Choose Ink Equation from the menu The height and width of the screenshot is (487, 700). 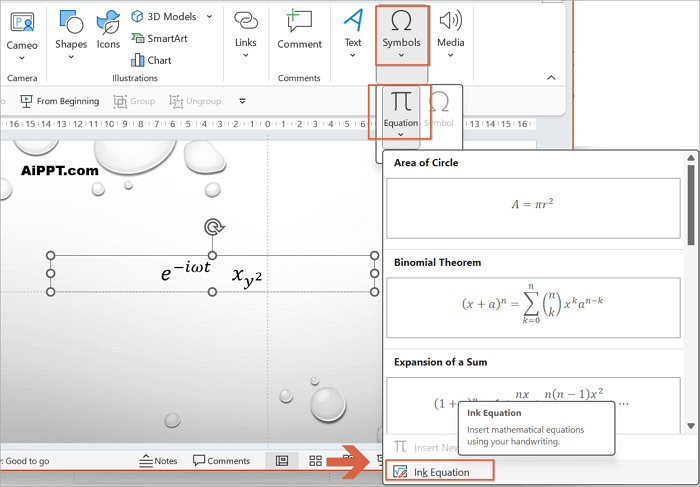click(x=440, y=472)
